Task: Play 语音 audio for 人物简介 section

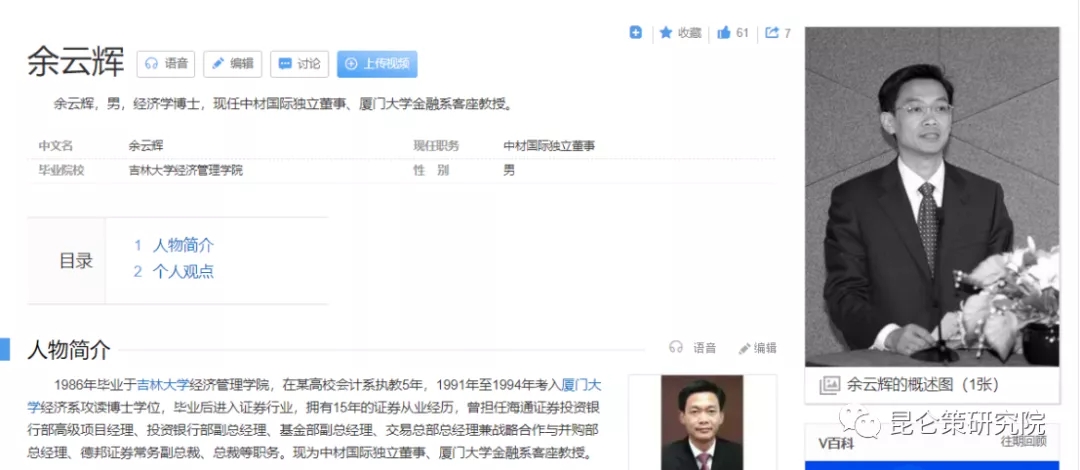Action: (693, 348)
